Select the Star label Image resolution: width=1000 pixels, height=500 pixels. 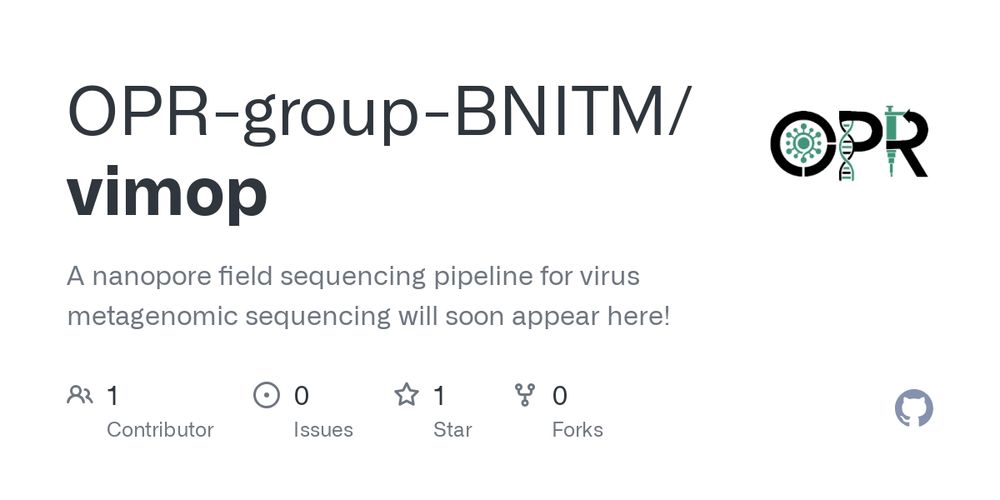coord(452,430)
